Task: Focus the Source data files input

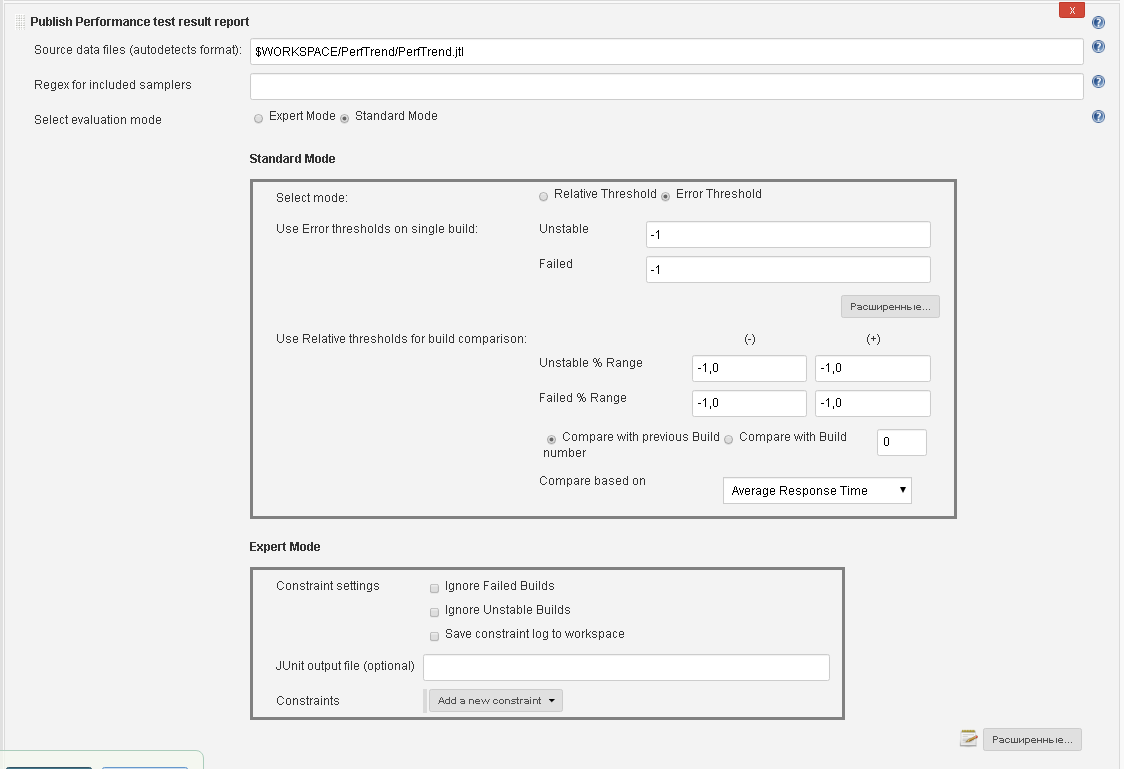Action: coord(667,52)
